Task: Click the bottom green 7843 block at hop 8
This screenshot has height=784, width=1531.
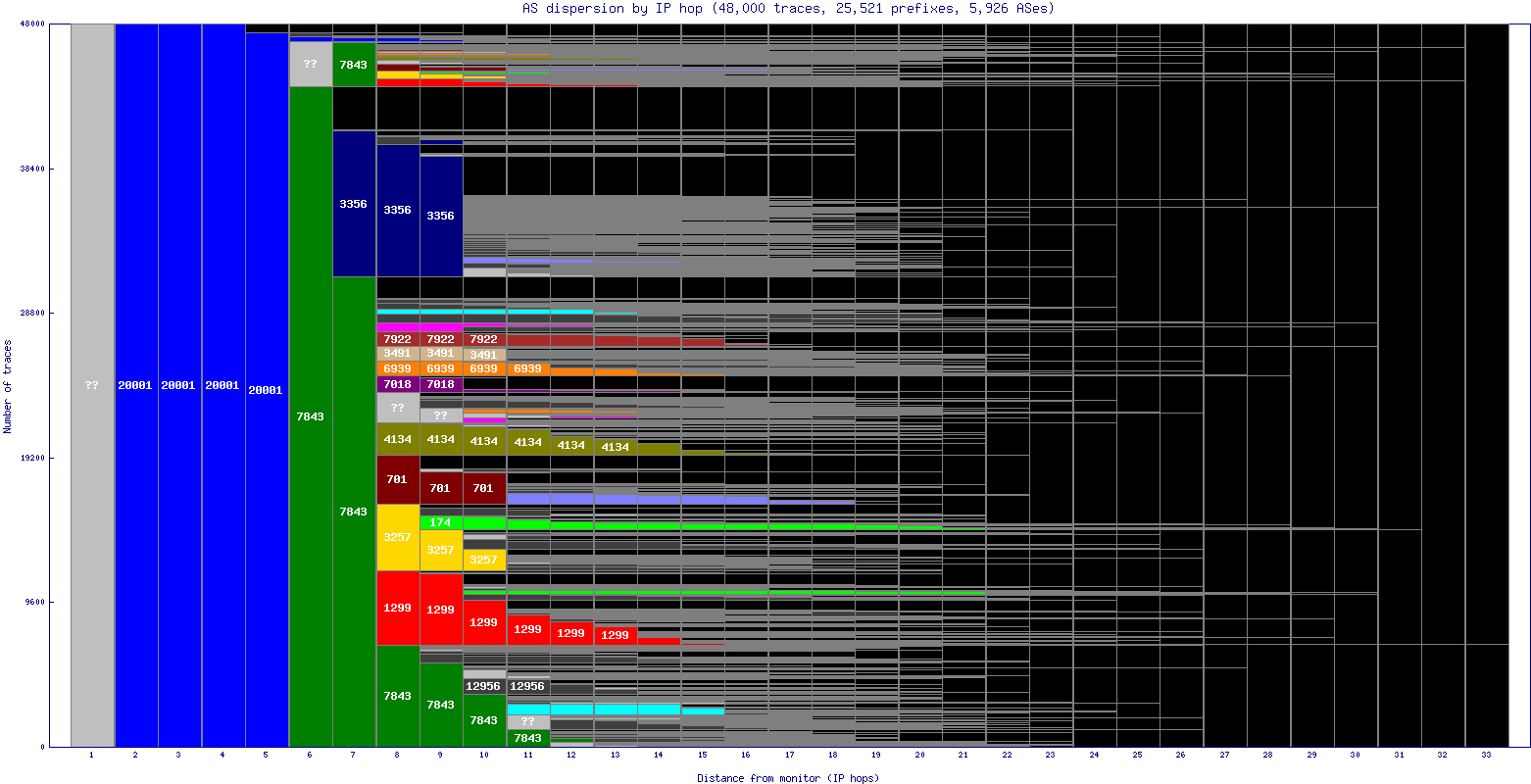Action: [x=397, y=696]
